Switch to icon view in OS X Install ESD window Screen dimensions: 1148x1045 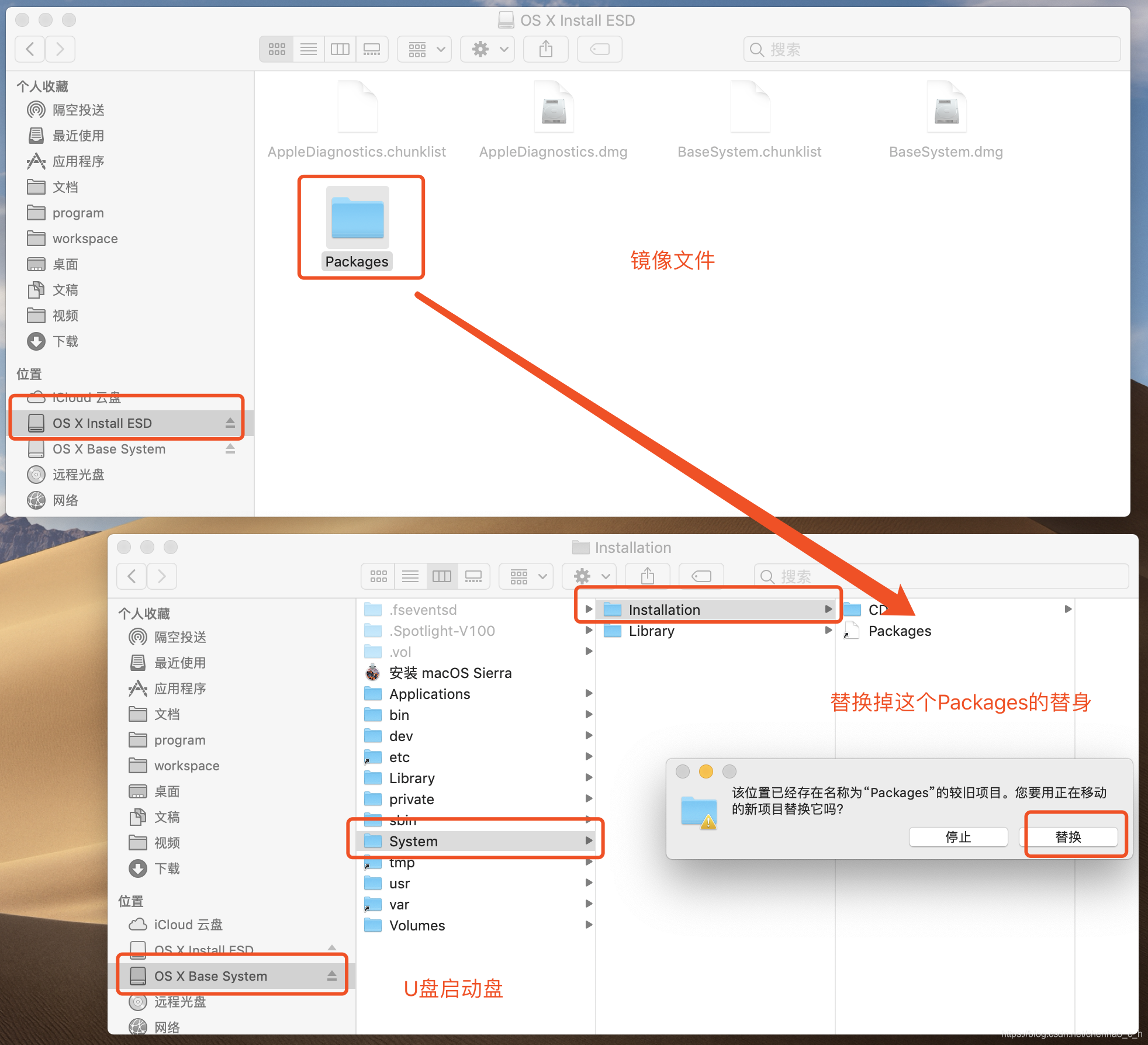(x=276, y=49)
